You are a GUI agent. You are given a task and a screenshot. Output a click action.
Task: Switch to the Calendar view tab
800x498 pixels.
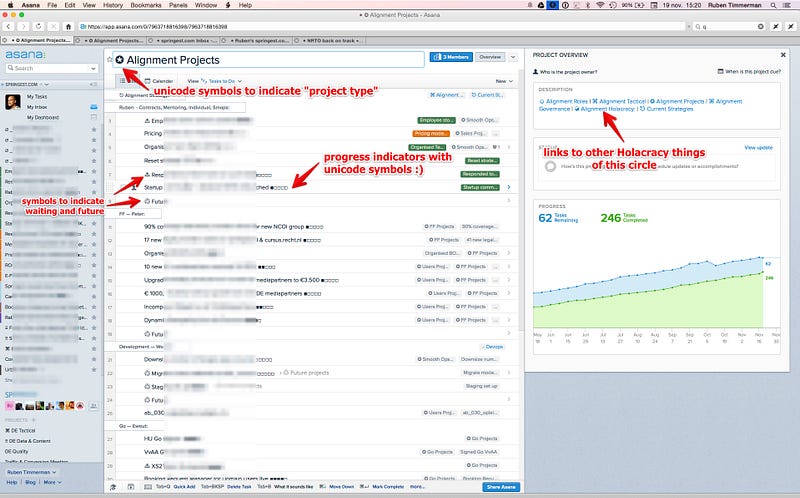(x=159, y=81)
